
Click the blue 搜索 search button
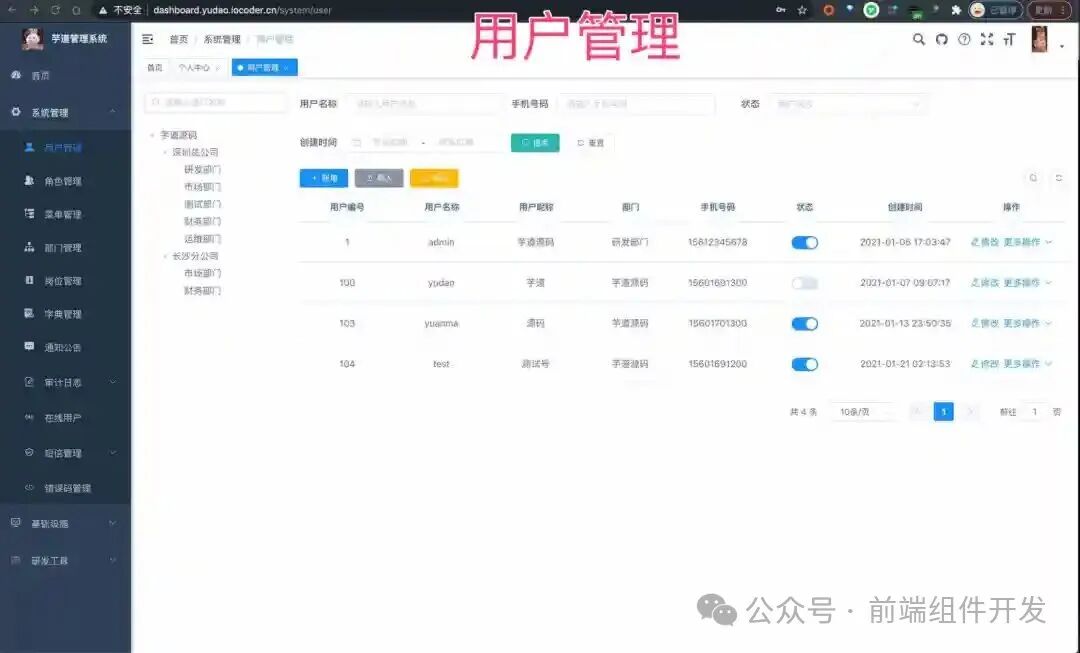coord(535,143)
